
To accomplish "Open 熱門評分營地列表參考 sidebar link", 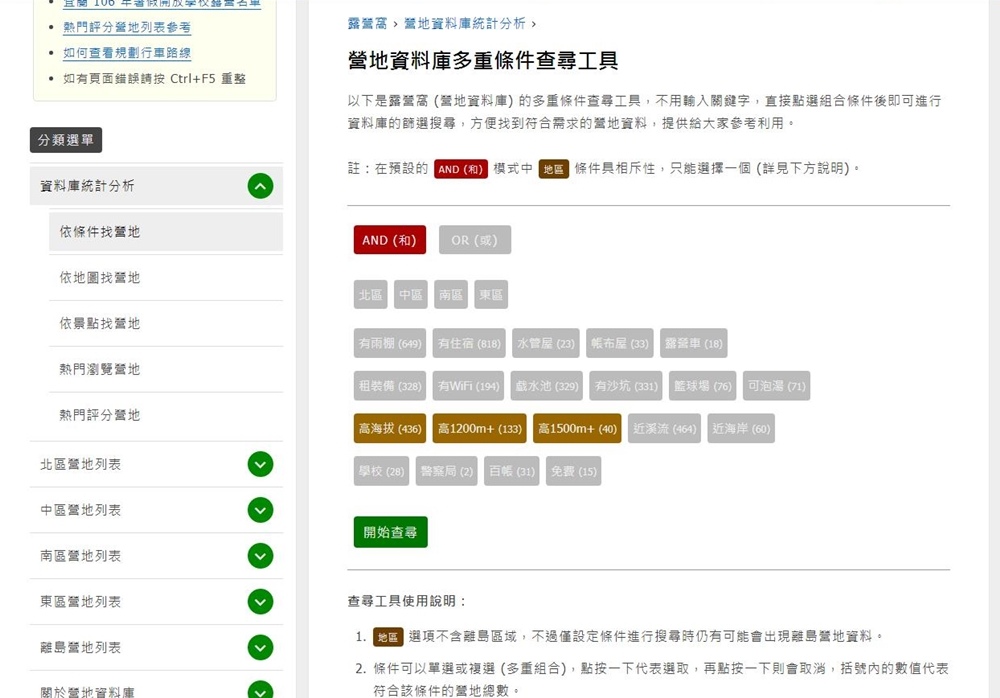I will (x=127, y=27).
